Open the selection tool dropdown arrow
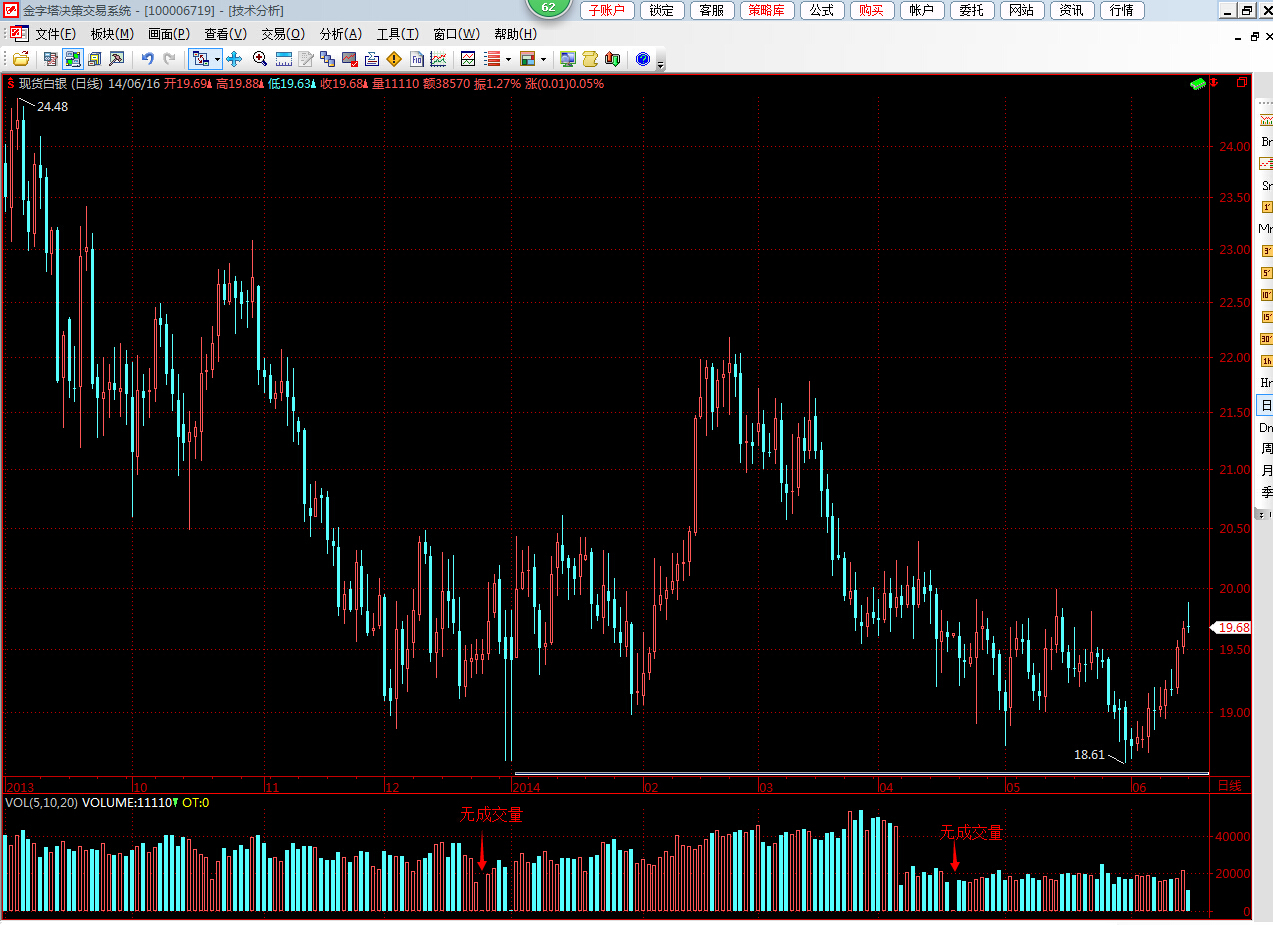Image resolution: width=1273 pixels, height=925 pixels. [x=217, y=59]
